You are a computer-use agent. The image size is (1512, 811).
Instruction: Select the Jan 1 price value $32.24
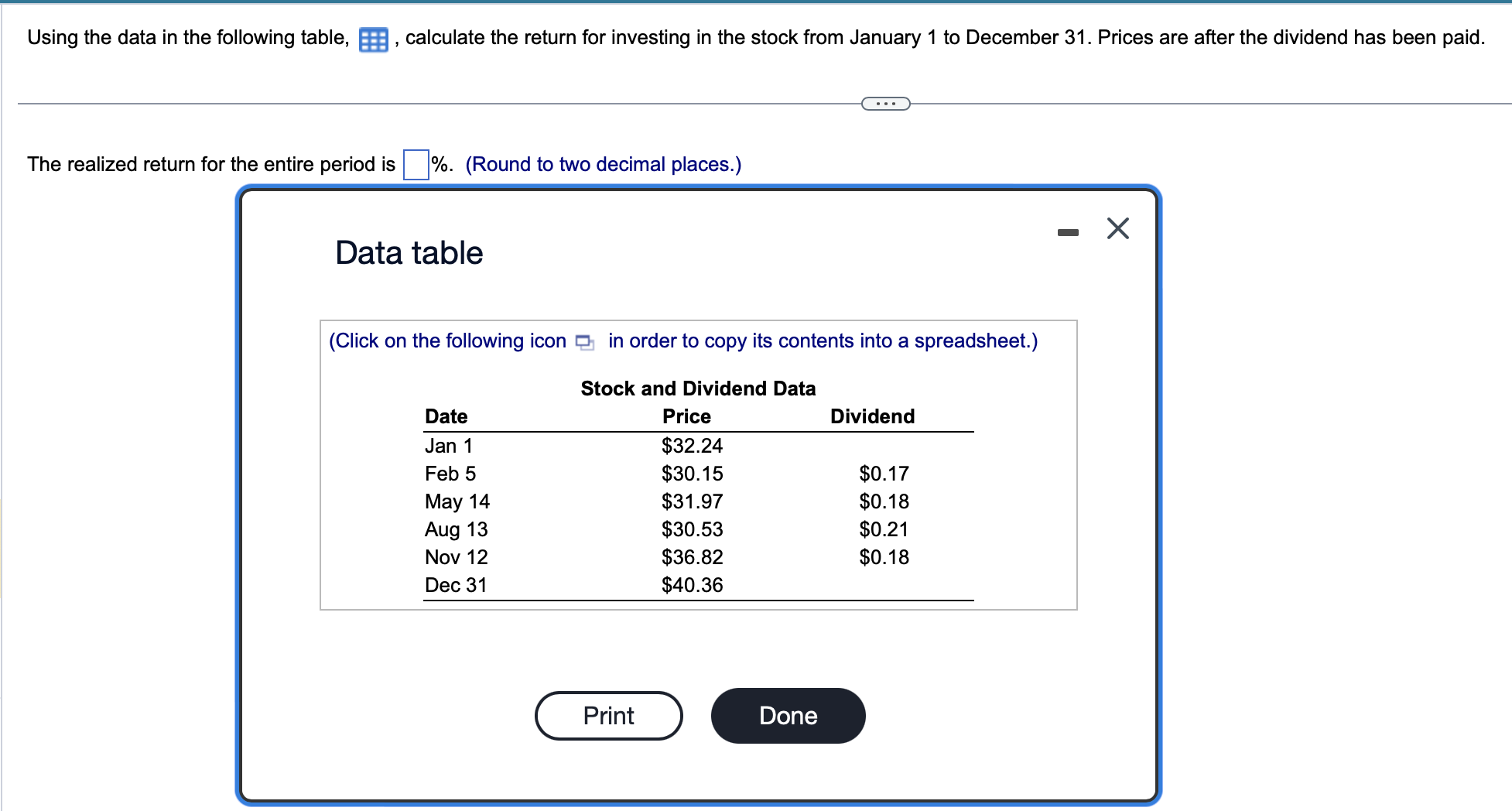pyautogui.click(x=691, y=446)
